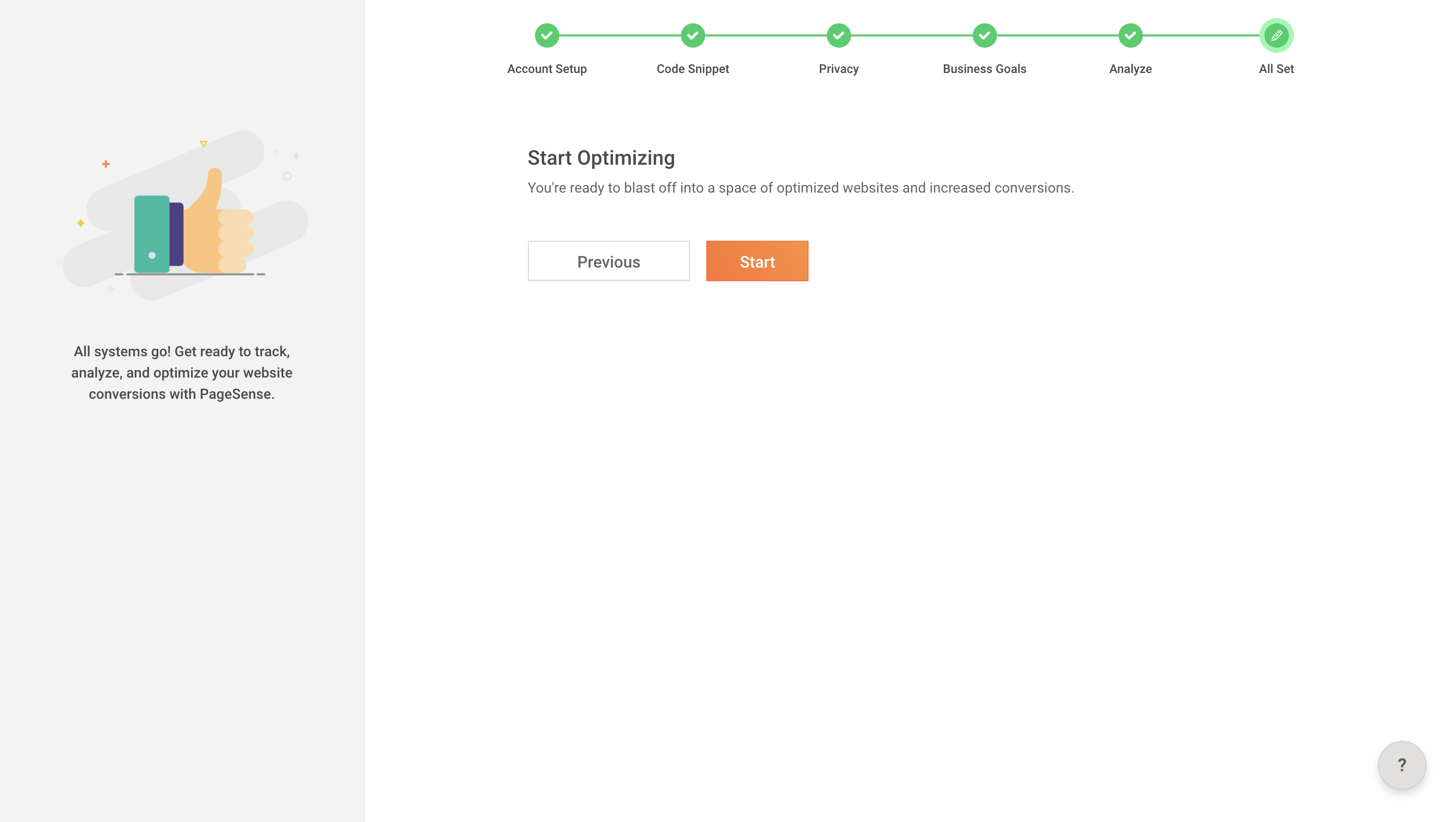Click the Start Optimizing heading

tap(601, 158)
